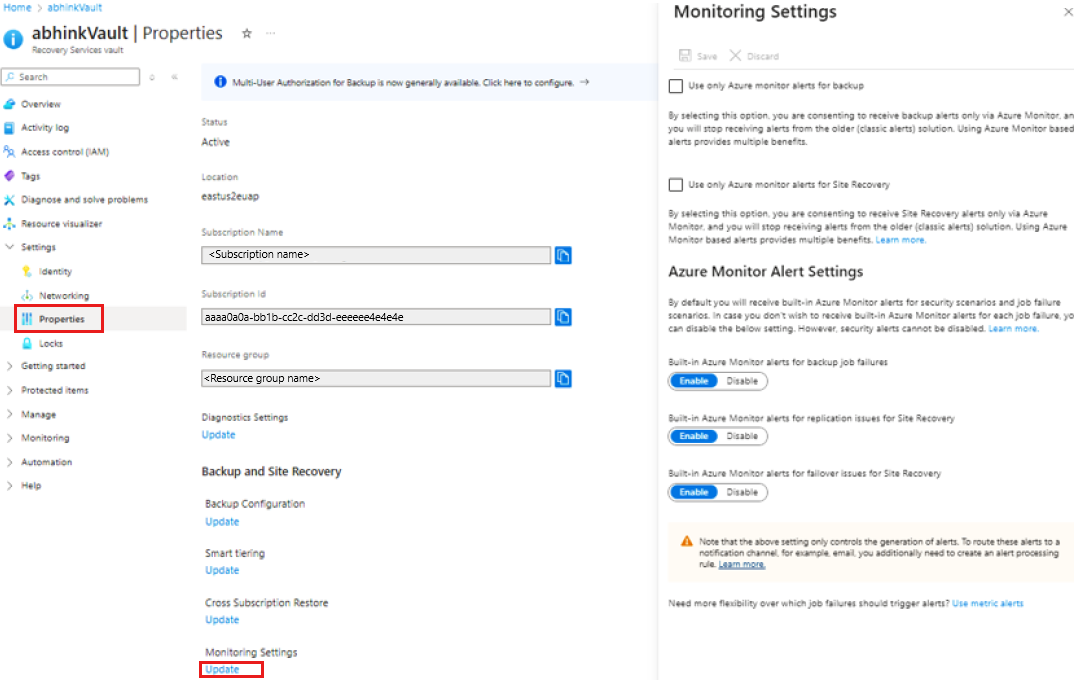Select Networking under Settings
The width and height of the screenshot is (1074, 680).
point(64,296)
